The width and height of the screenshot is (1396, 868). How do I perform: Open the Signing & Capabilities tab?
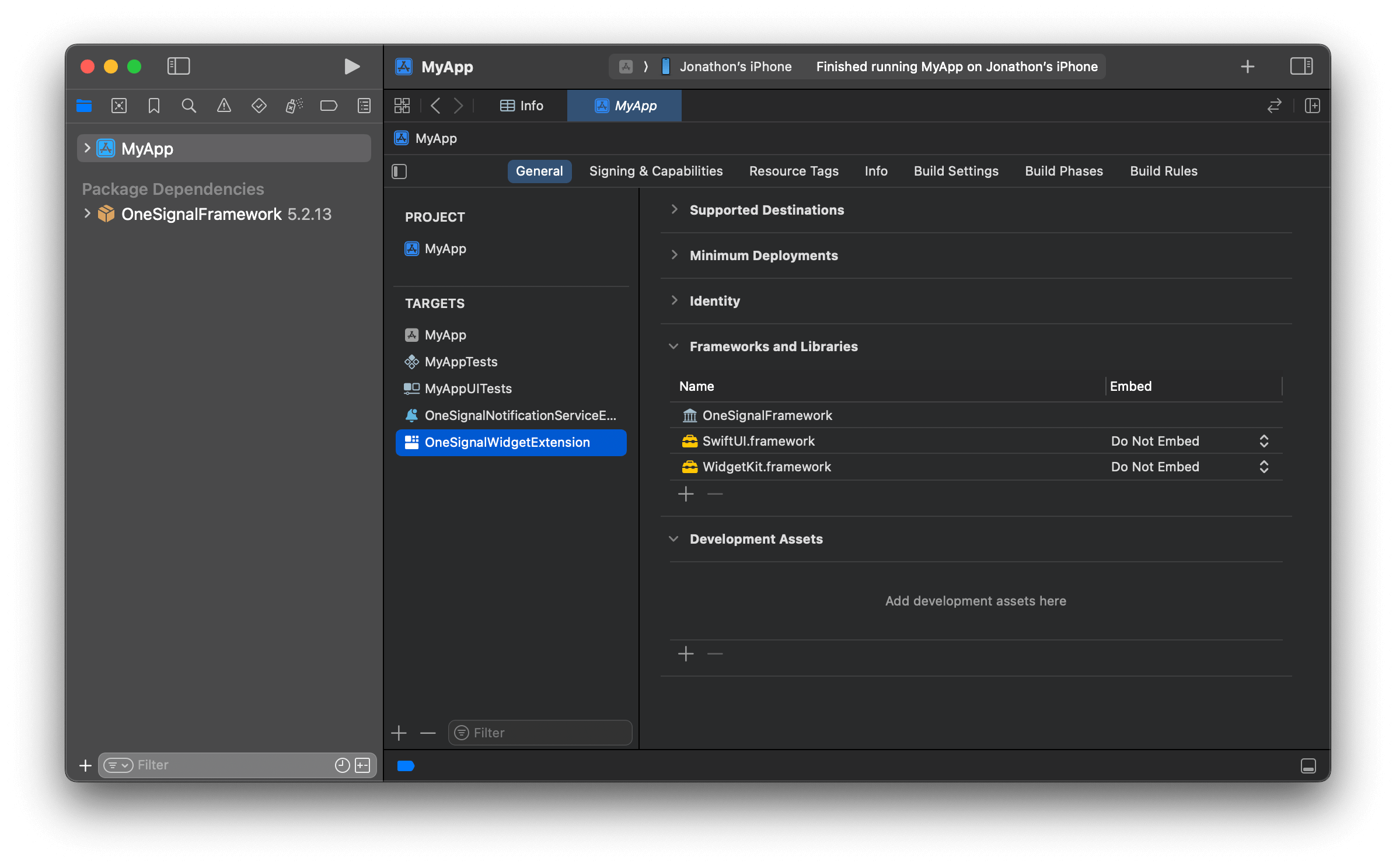tap(656, 171)
